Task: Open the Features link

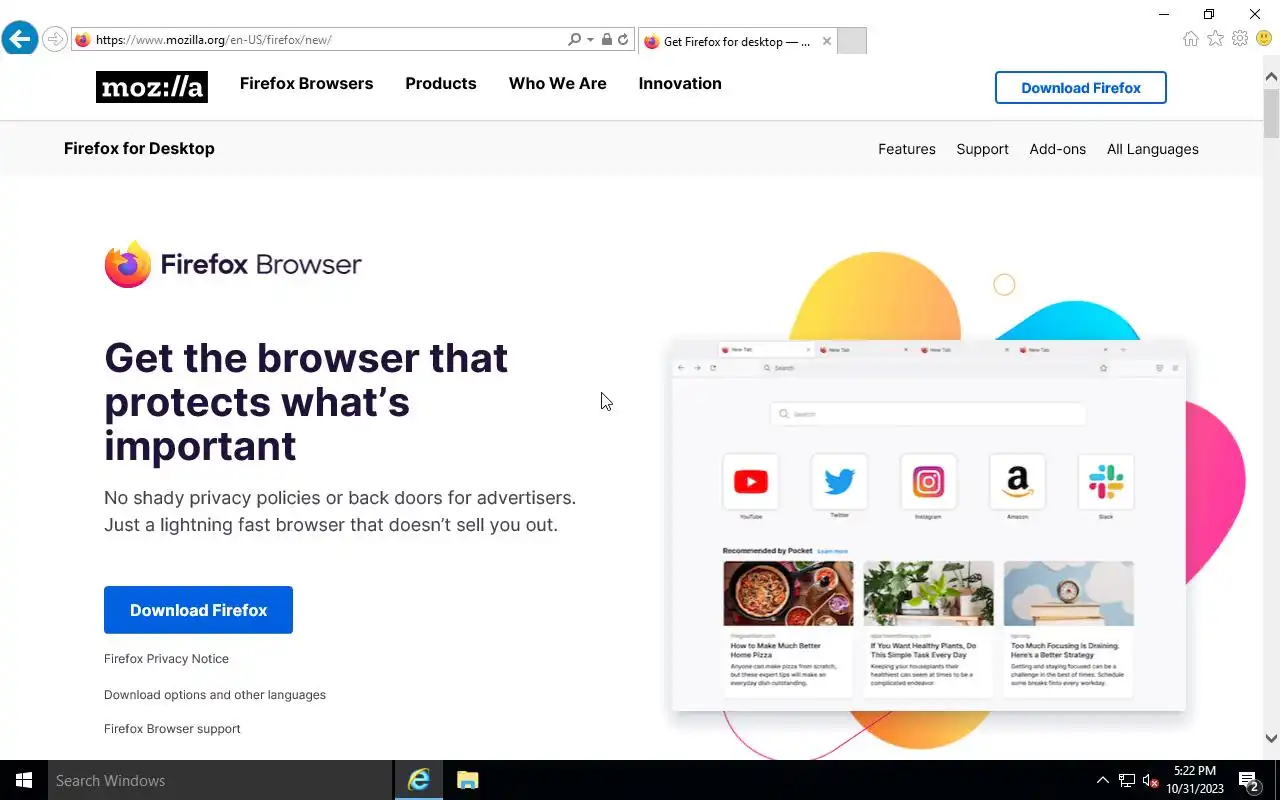Action: pos(907,149)
